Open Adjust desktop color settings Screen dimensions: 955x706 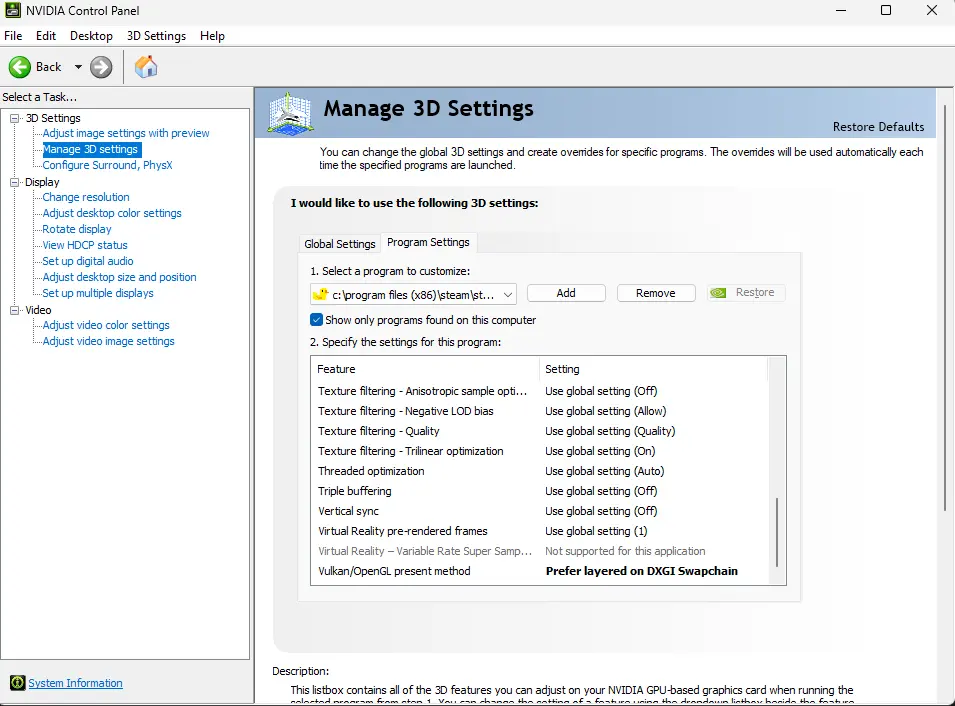[112, 213]
